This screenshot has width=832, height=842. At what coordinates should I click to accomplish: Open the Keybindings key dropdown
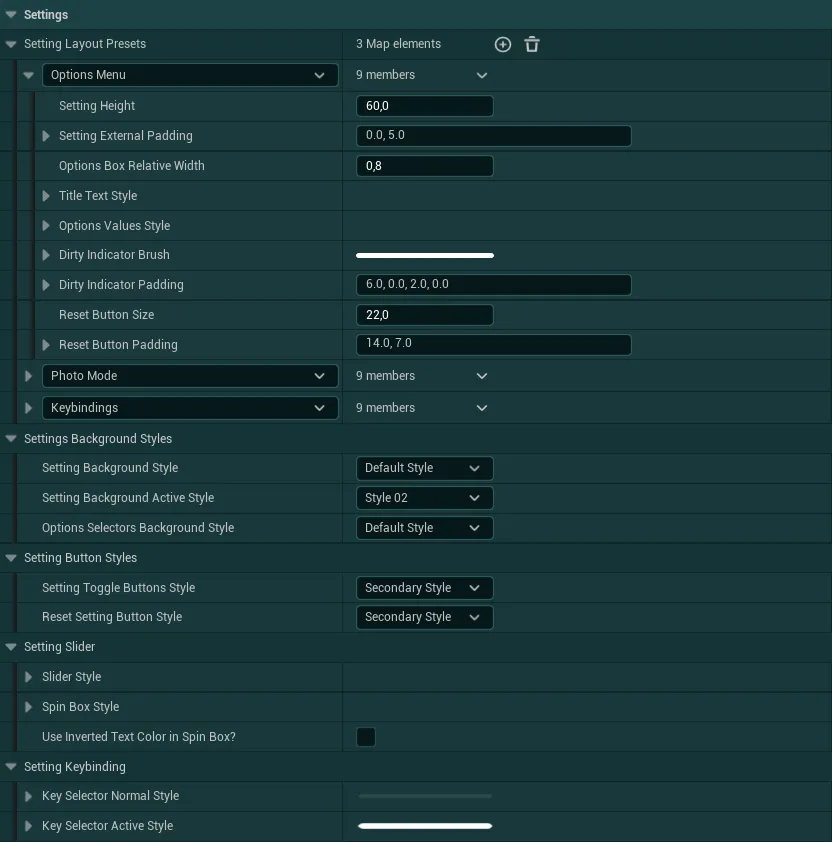(190, 408)
